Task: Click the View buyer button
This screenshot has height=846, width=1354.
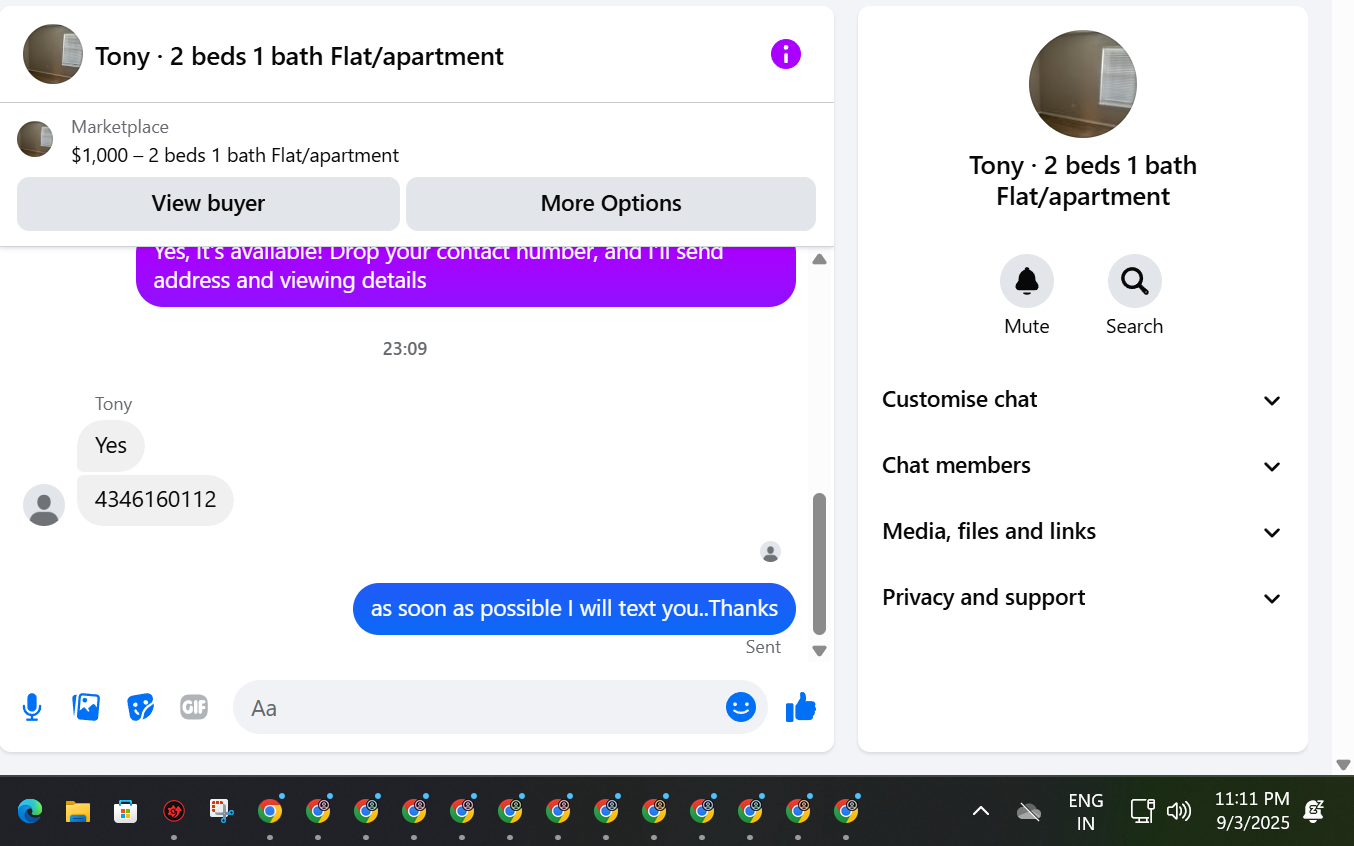Action: pos(208,203)
